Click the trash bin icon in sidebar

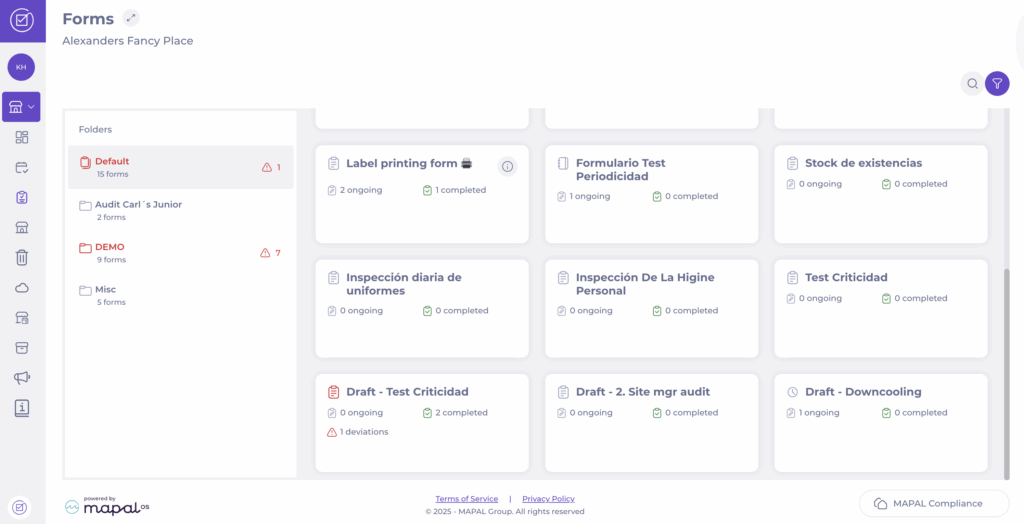tap(21, 258)
